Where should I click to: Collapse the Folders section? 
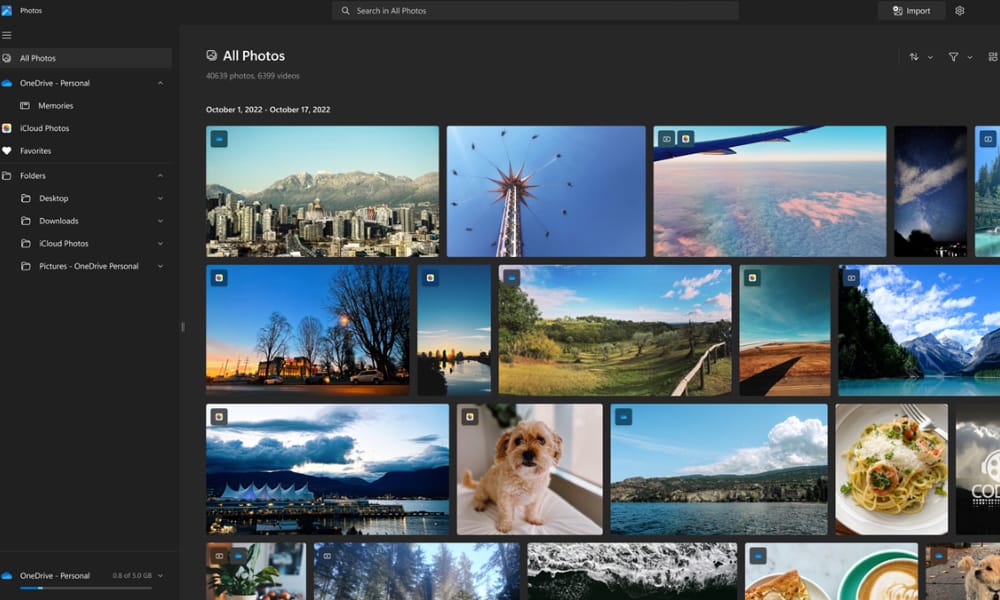160,175
